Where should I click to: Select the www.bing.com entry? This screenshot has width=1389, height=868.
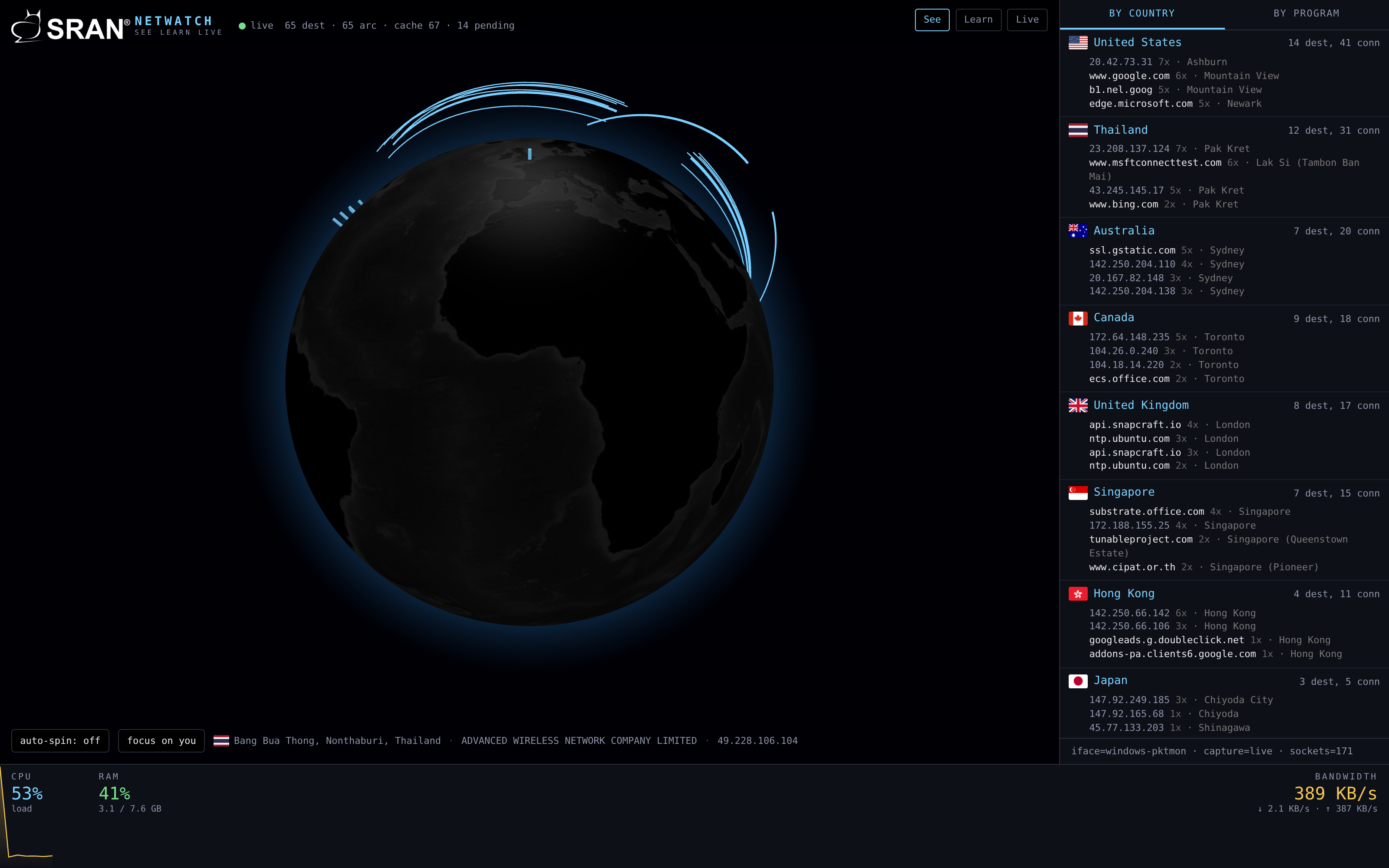point(1163,204)
